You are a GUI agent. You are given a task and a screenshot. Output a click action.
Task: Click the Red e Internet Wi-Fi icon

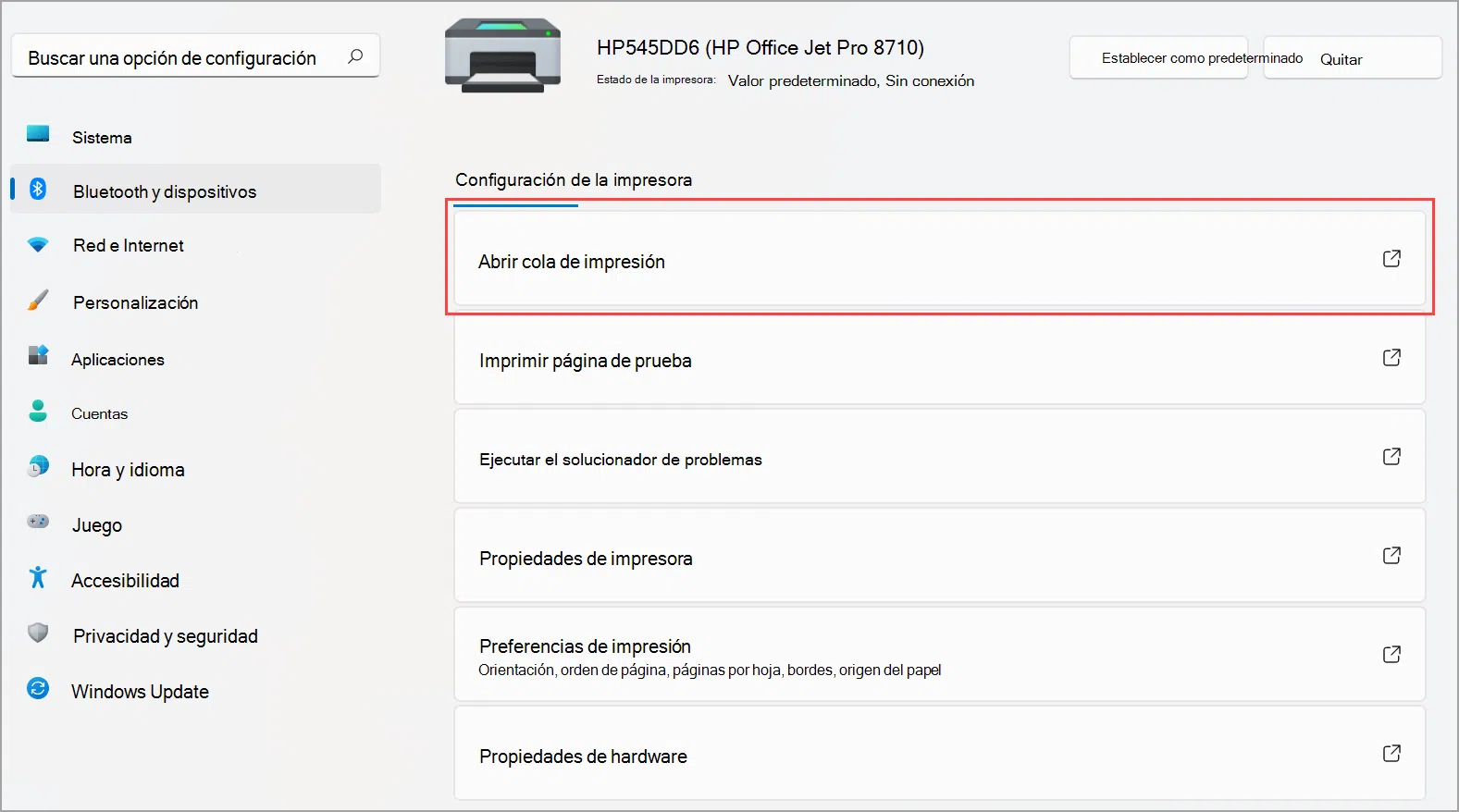(38, 245)
